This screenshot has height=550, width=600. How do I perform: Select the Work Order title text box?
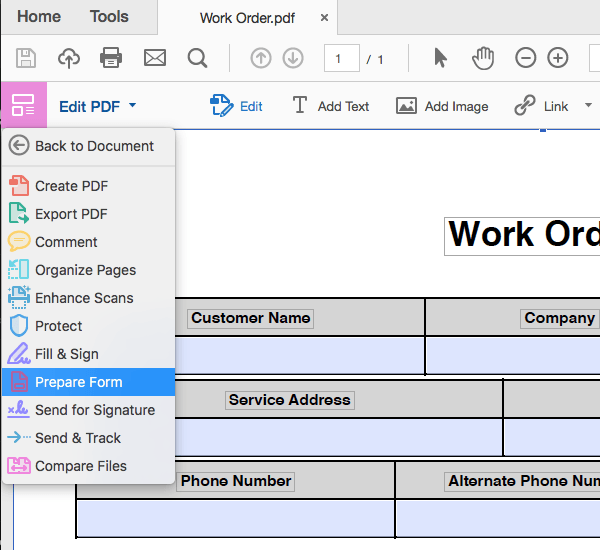(x=522, y=236)
